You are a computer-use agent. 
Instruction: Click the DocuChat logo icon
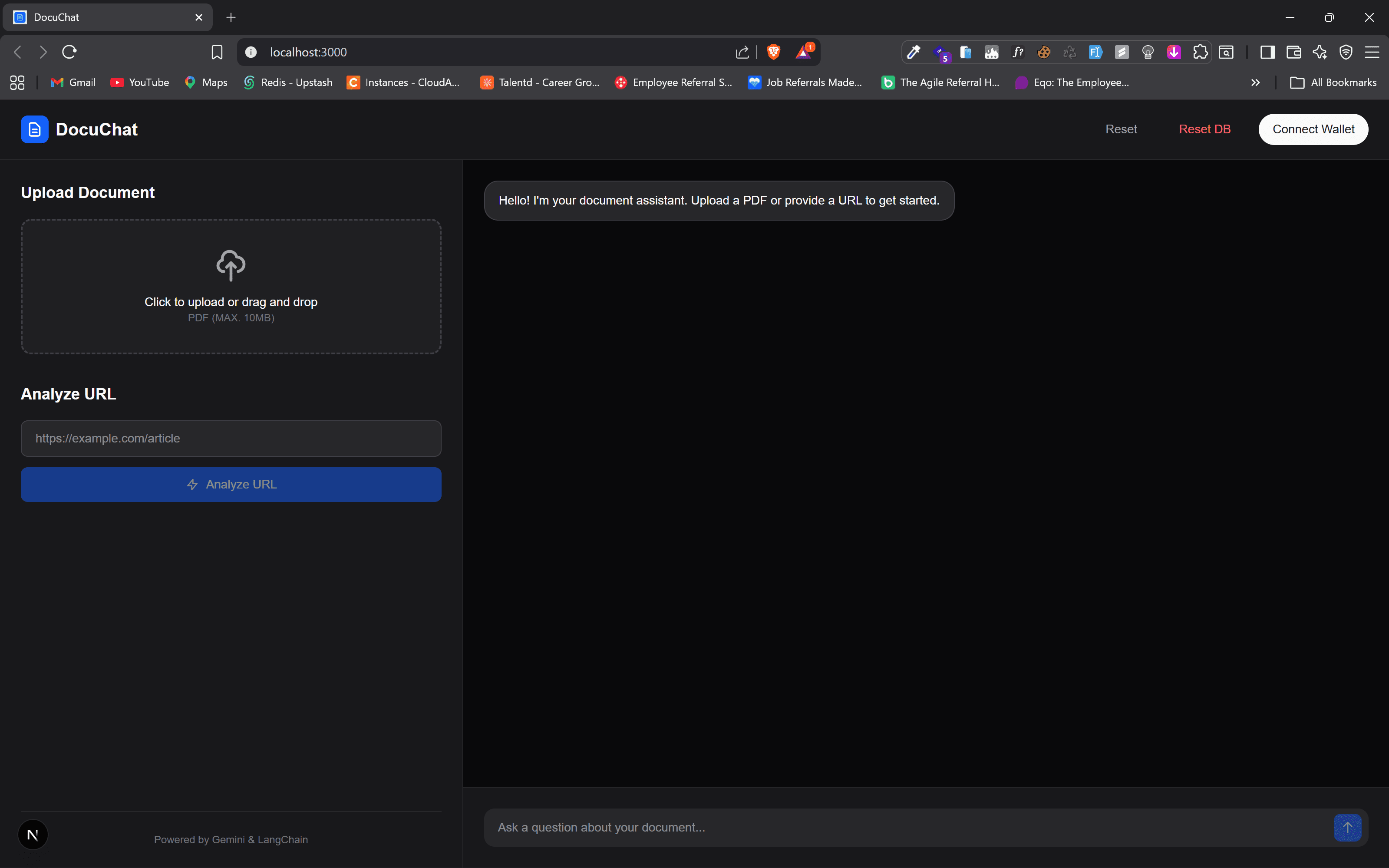coord(34,130)
